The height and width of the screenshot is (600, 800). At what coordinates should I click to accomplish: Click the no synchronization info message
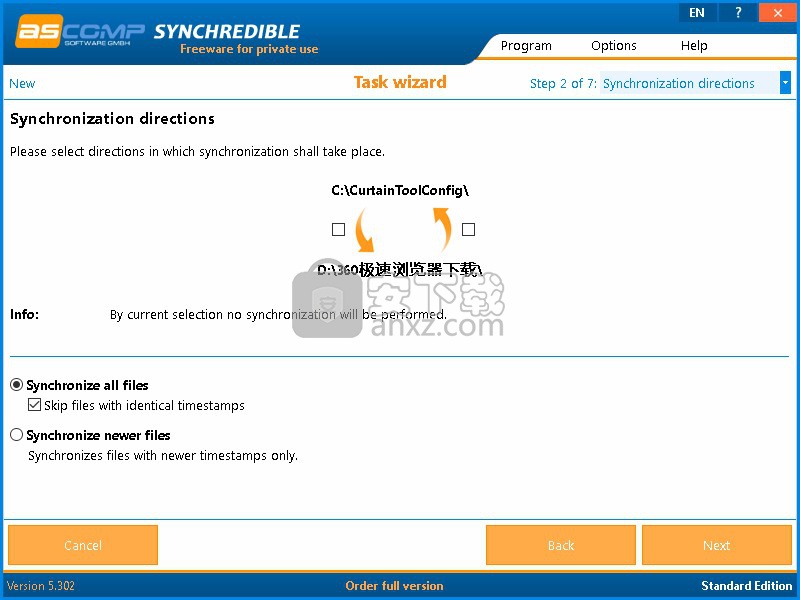point(278,314)
